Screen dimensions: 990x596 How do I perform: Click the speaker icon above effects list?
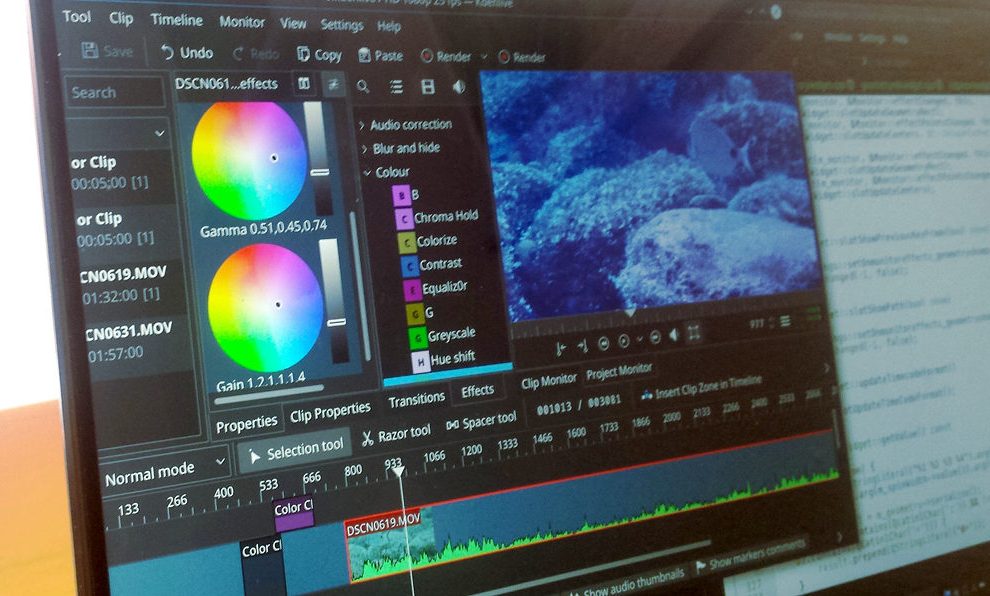click(459, 88)
